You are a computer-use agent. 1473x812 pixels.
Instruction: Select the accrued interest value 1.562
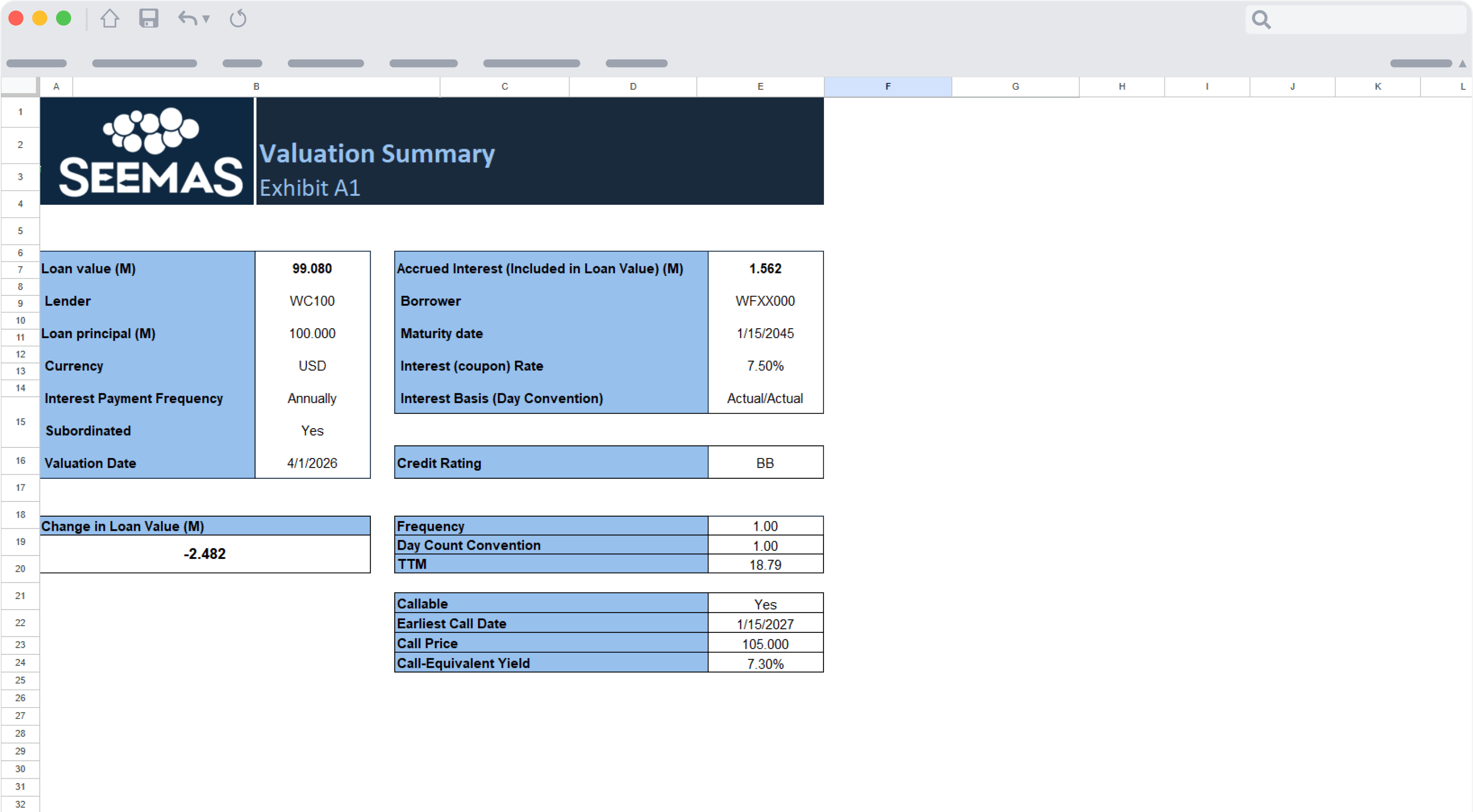click(x=765, y=268)
